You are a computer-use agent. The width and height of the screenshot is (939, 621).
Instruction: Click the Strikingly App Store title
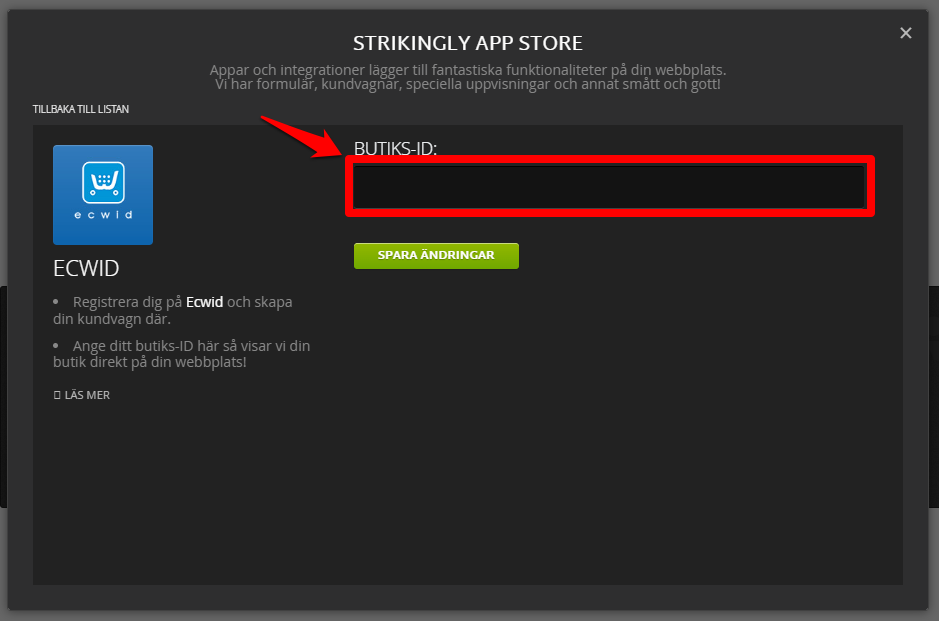click(468, 43)
